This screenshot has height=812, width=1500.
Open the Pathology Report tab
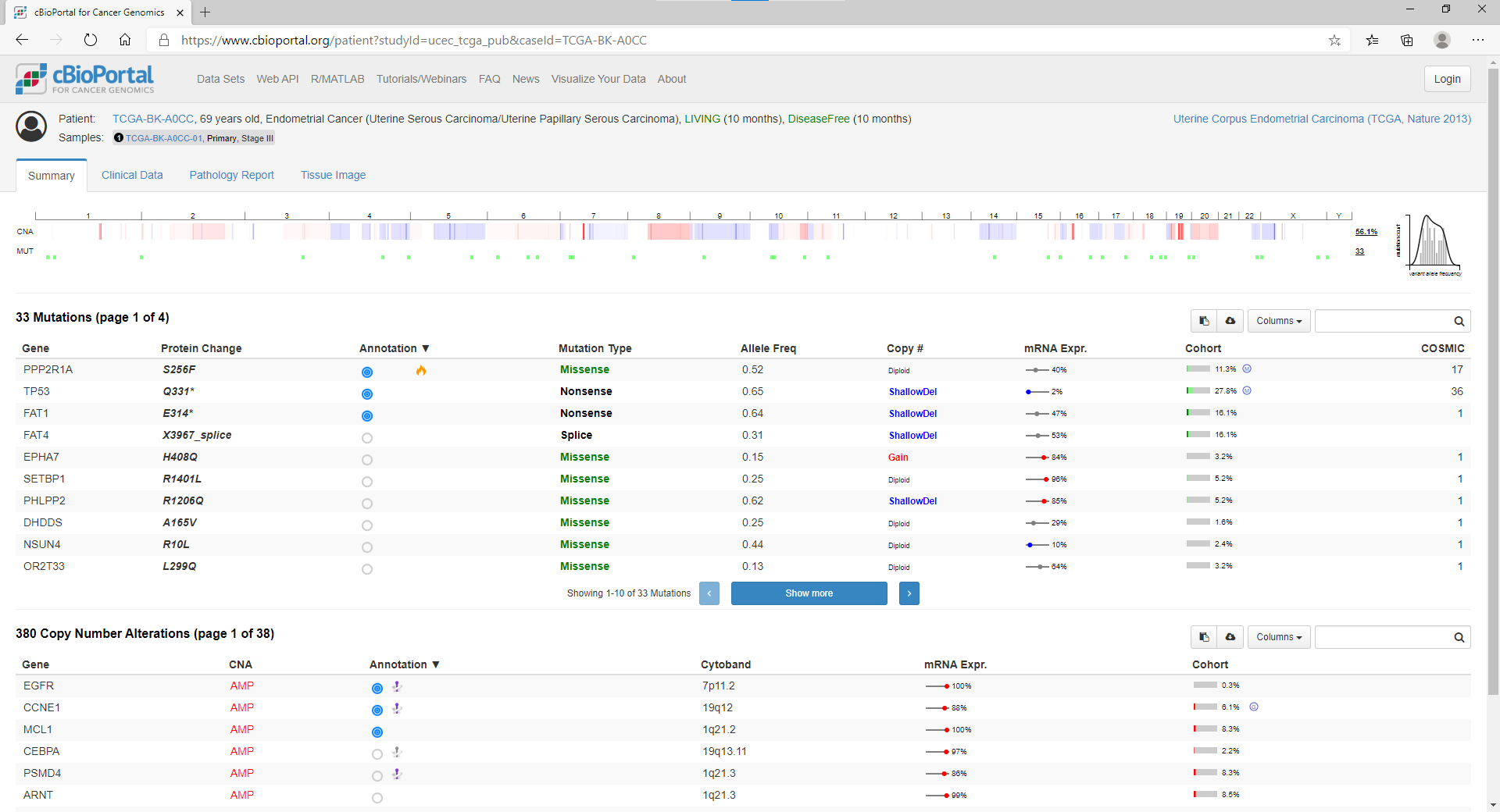231,175
